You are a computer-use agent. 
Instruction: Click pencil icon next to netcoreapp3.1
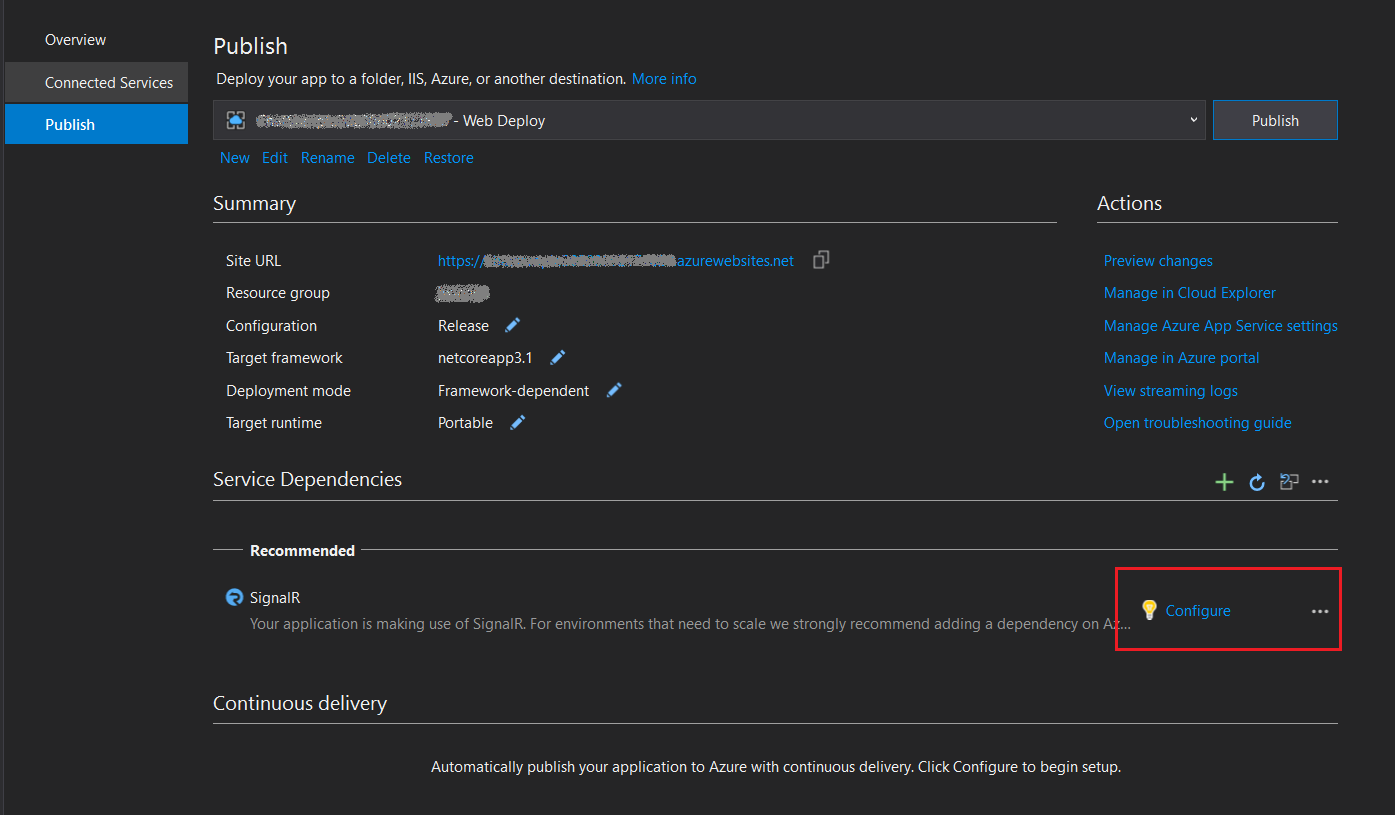click(558, 357)
